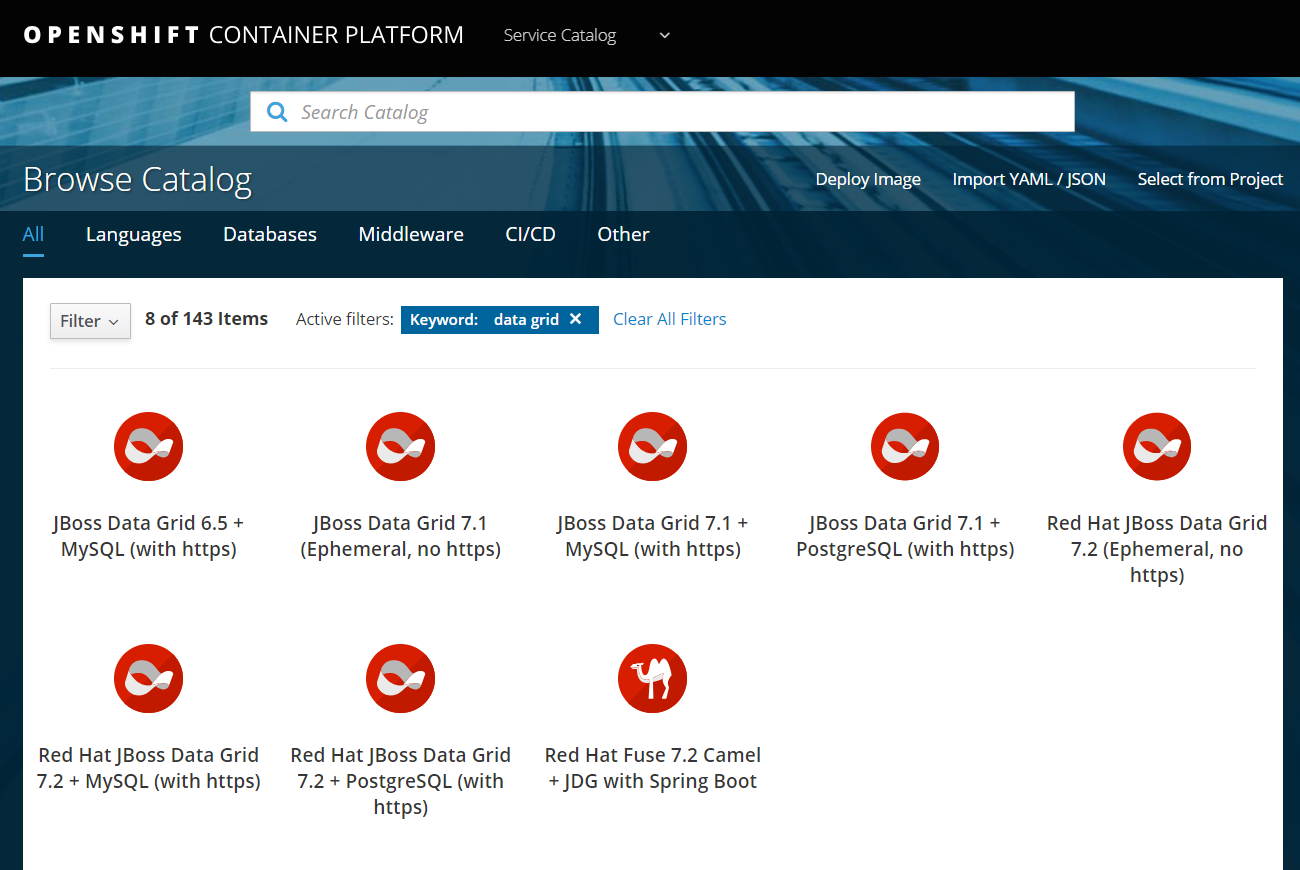1300x870 pixels.
Task: Click Deploy Image link
Action: (868, 179)
